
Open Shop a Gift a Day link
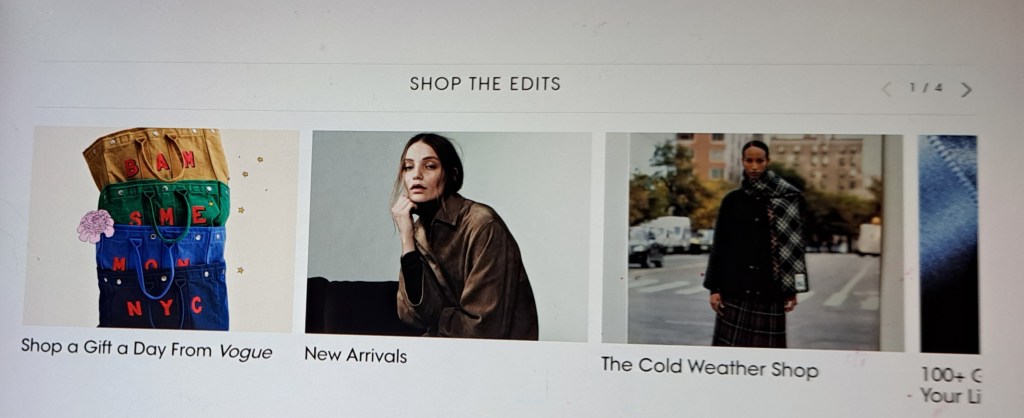[x=146, y=349]
